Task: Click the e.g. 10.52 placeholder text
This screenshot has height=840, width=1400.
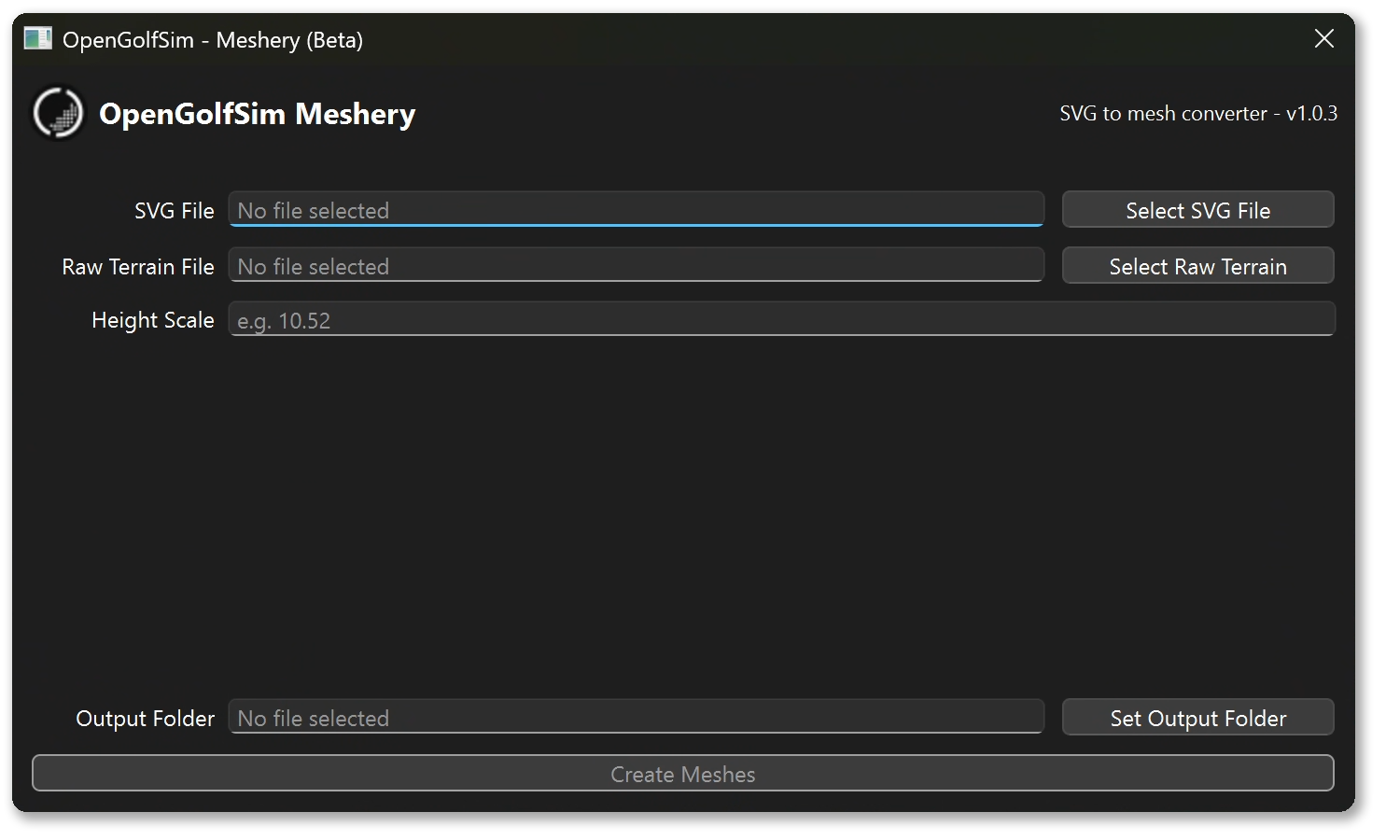Action: 284,321
